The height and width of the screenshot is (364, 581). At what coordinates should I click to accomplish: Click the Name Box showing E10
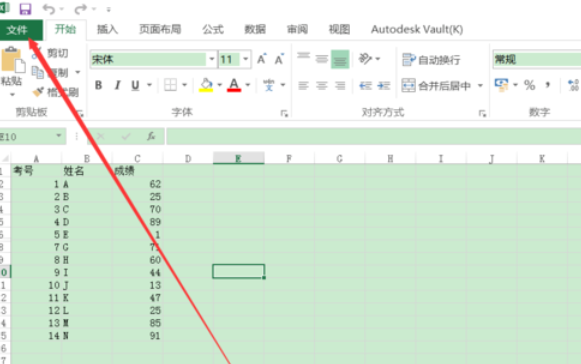coord(33,136)
